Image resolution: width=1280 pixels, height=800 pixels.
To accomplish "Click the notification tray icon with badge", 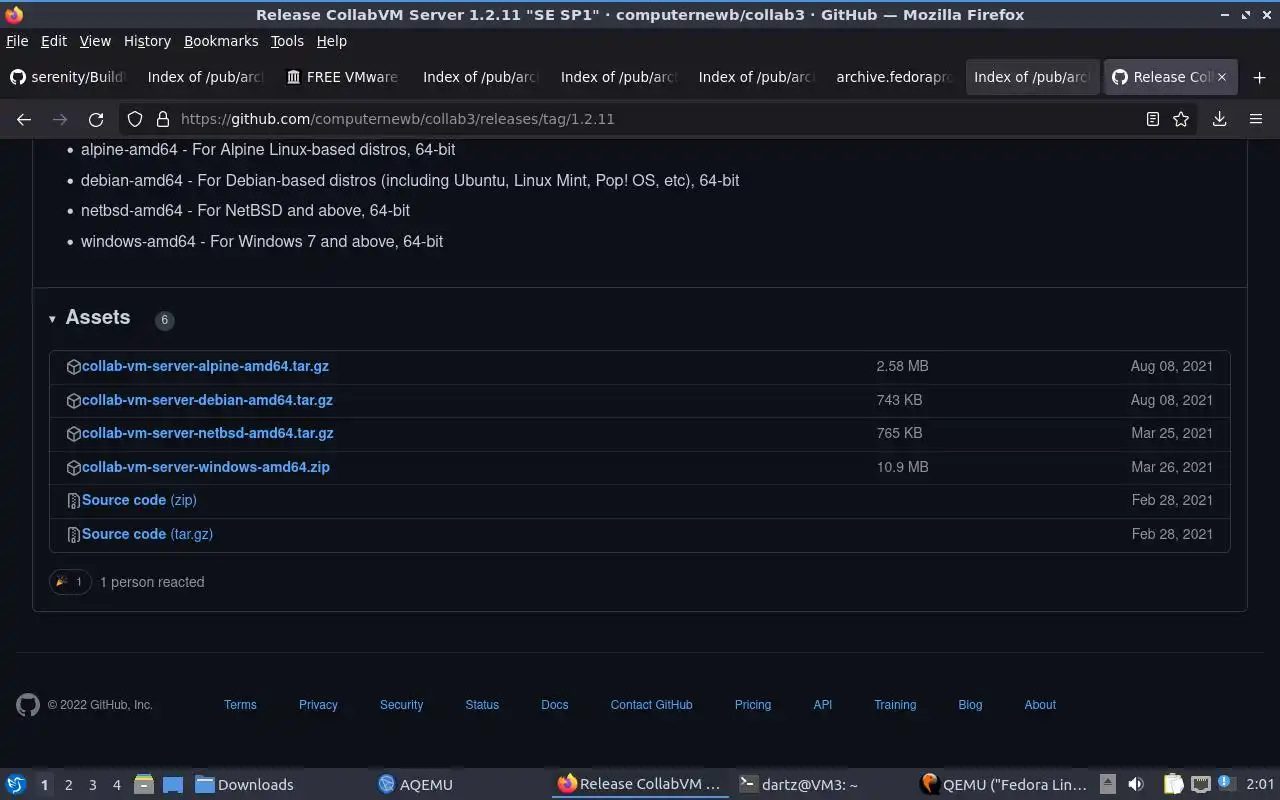I will [x=1227, y=784].
